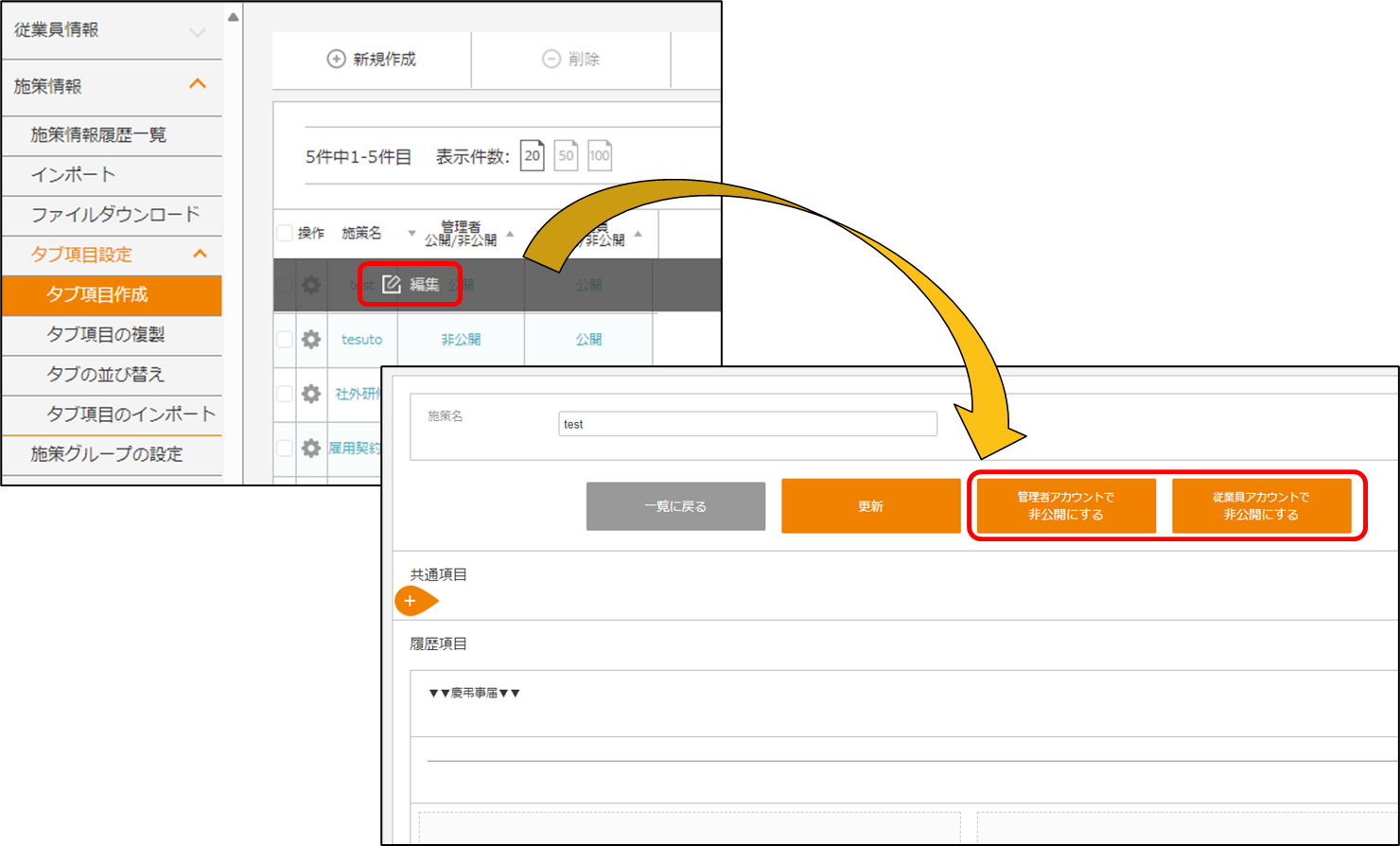Set display count to 50 per page
This screenshot has width=1400, height=846.
(566, 155)
